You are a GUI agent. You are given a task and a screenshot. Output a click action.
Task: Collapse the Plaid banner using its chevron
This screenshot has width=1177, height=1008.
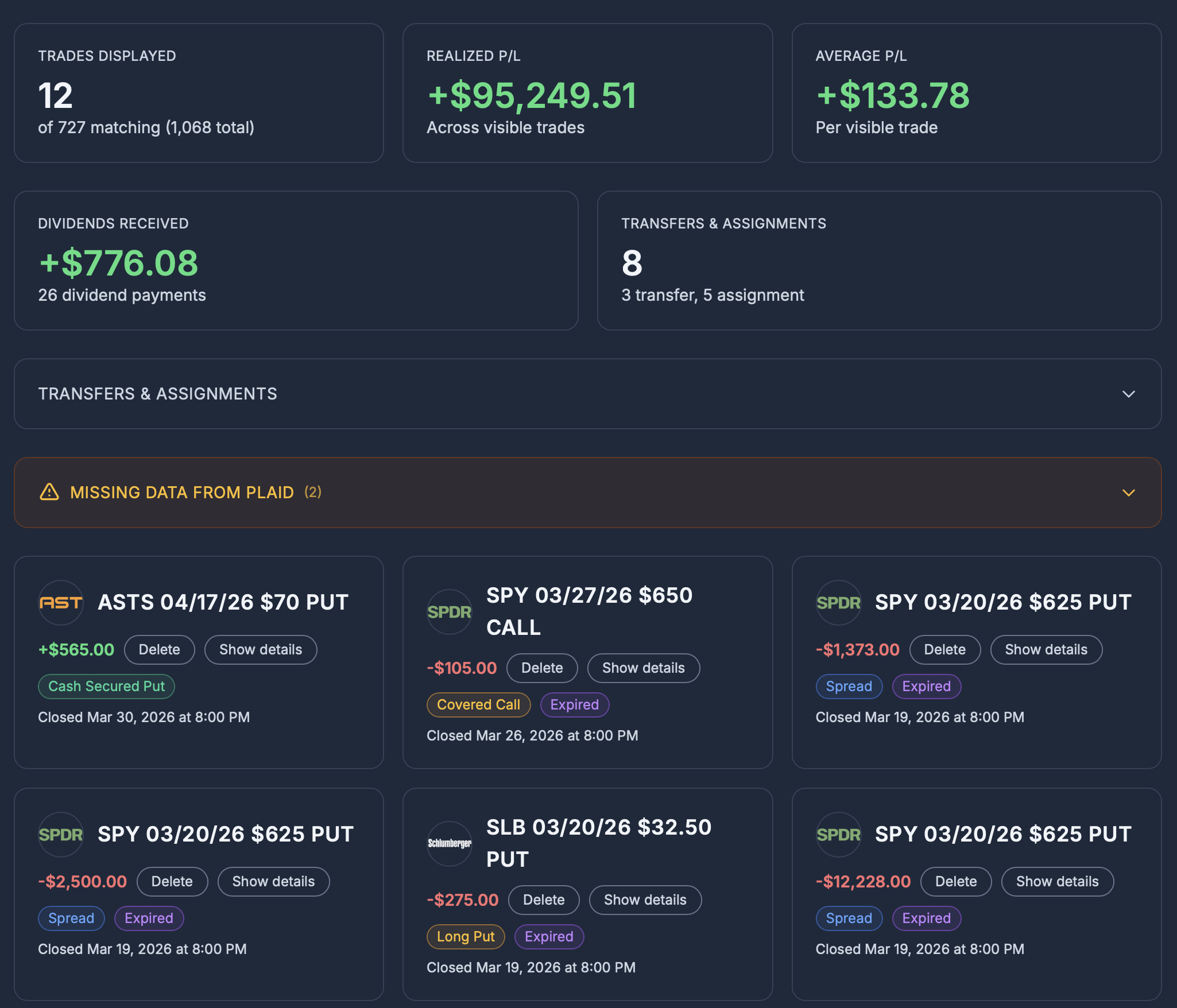(x=1128, y=493)
